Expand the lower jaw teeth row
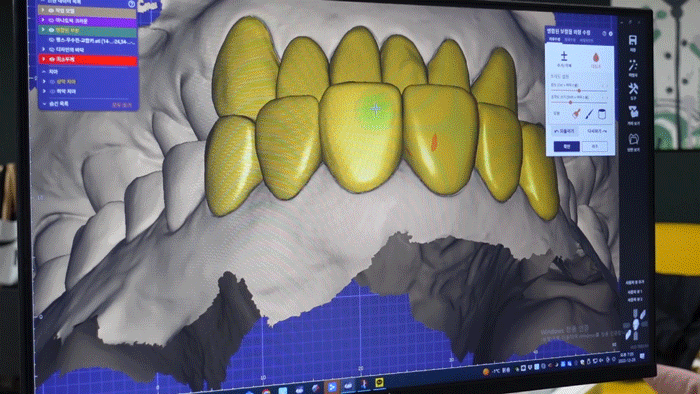700x394 pixels. [44, 91]
